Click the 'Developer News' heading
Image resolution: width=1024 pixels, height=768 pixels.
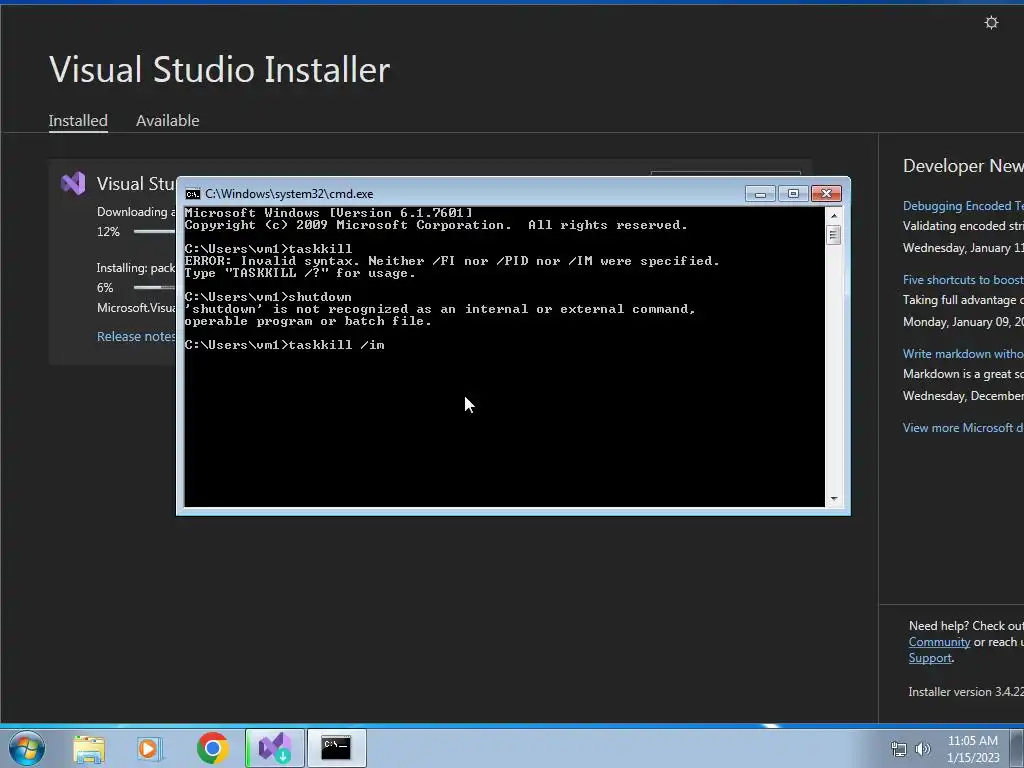[963, 166]
